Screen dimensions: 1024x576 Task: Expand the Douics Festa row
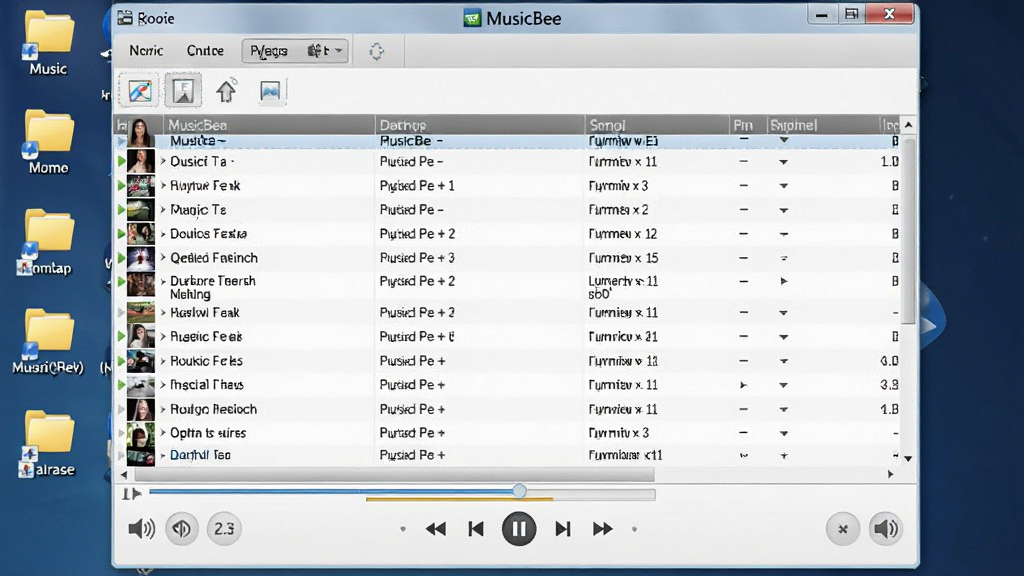click(163, 234)
